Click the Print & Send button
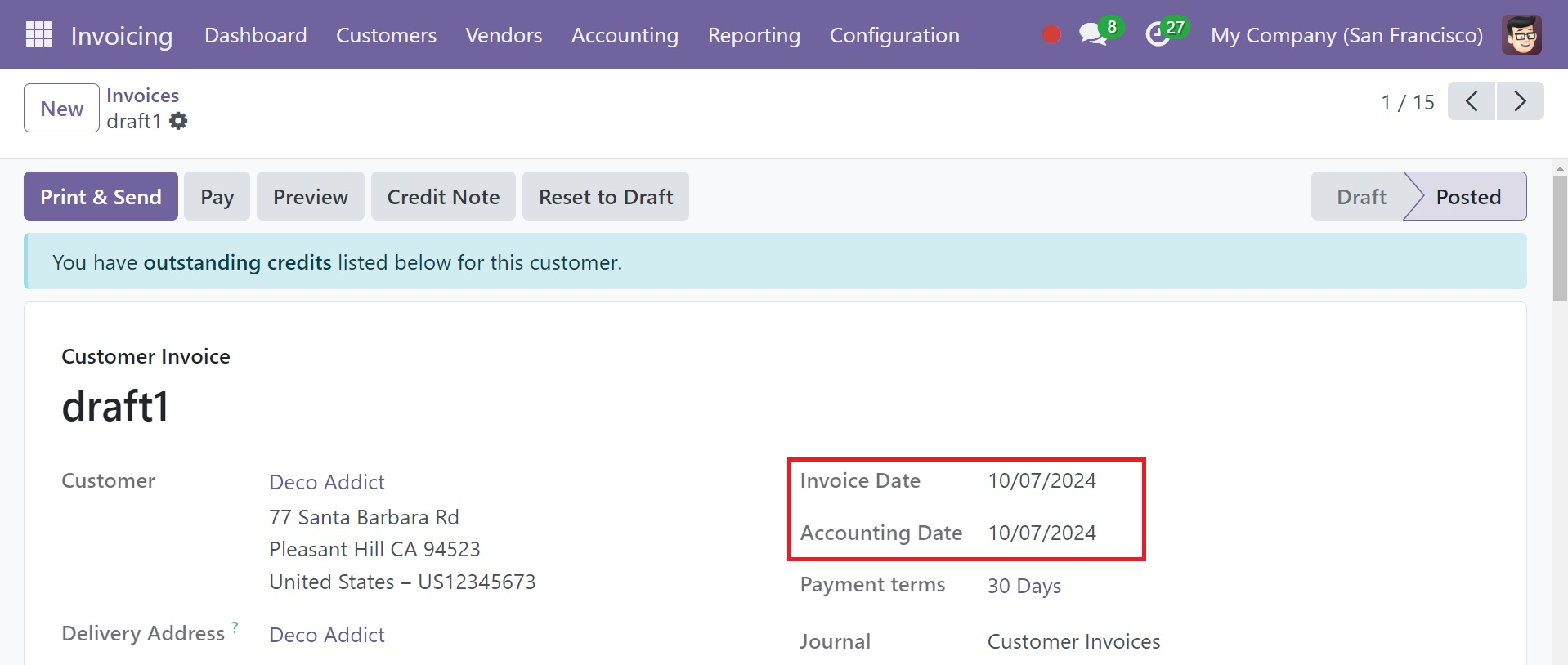The image size is (1568, 665). tap(101, 196)
